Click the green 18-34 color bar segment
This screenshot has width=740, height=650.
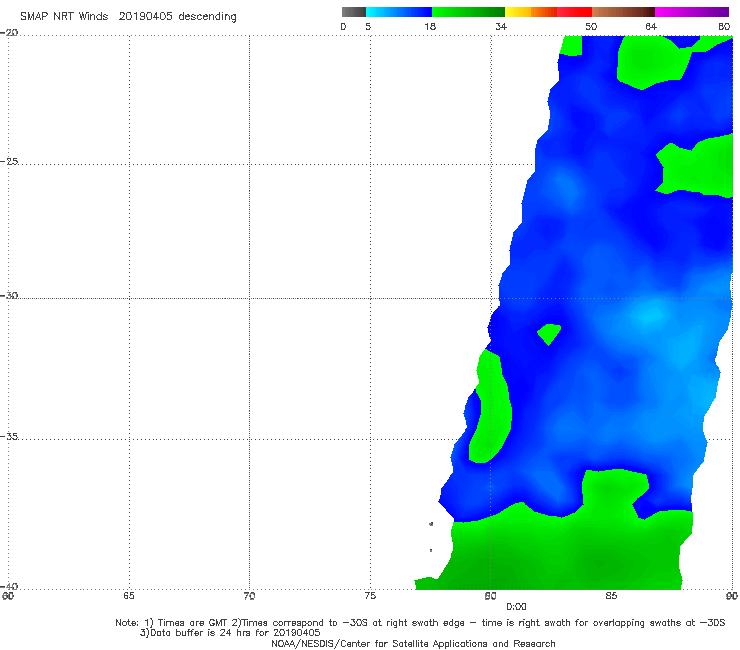(468, 12)
